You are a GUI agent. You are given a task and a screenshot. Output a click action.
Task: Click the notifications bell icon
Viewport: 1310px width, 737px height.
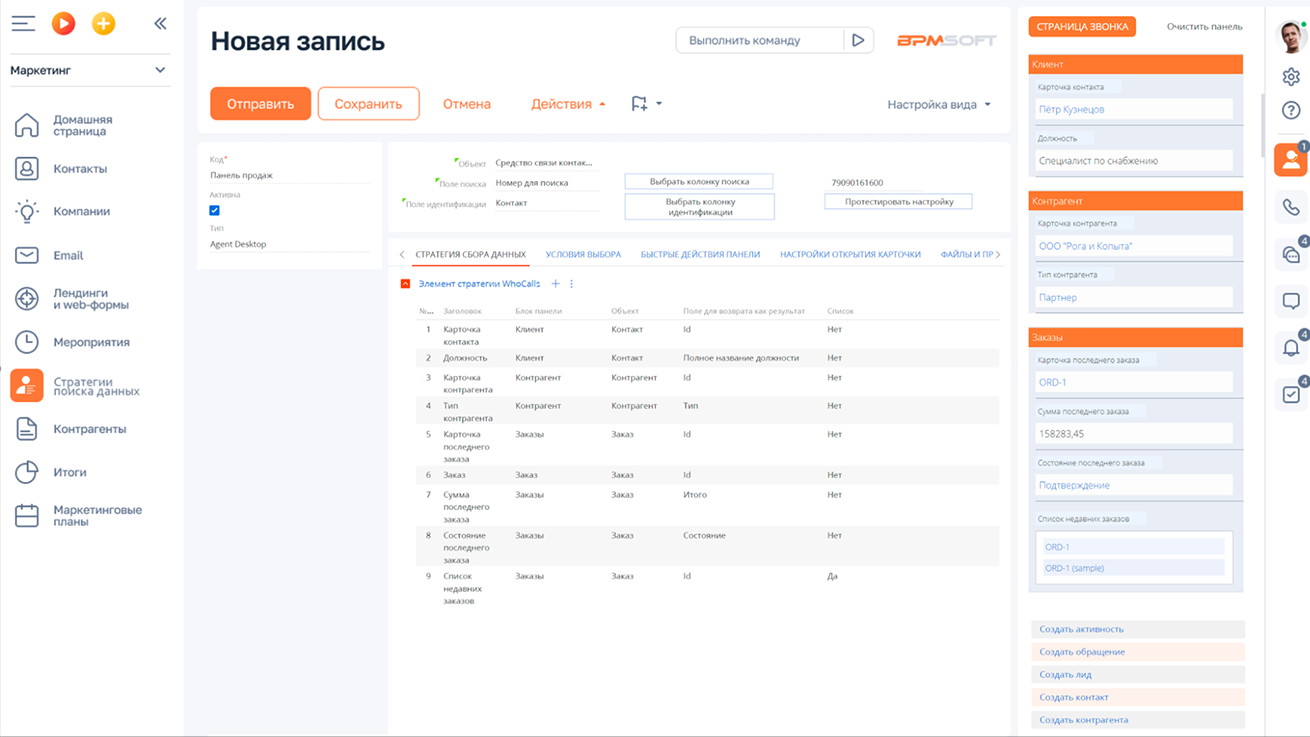(1291, 347)
